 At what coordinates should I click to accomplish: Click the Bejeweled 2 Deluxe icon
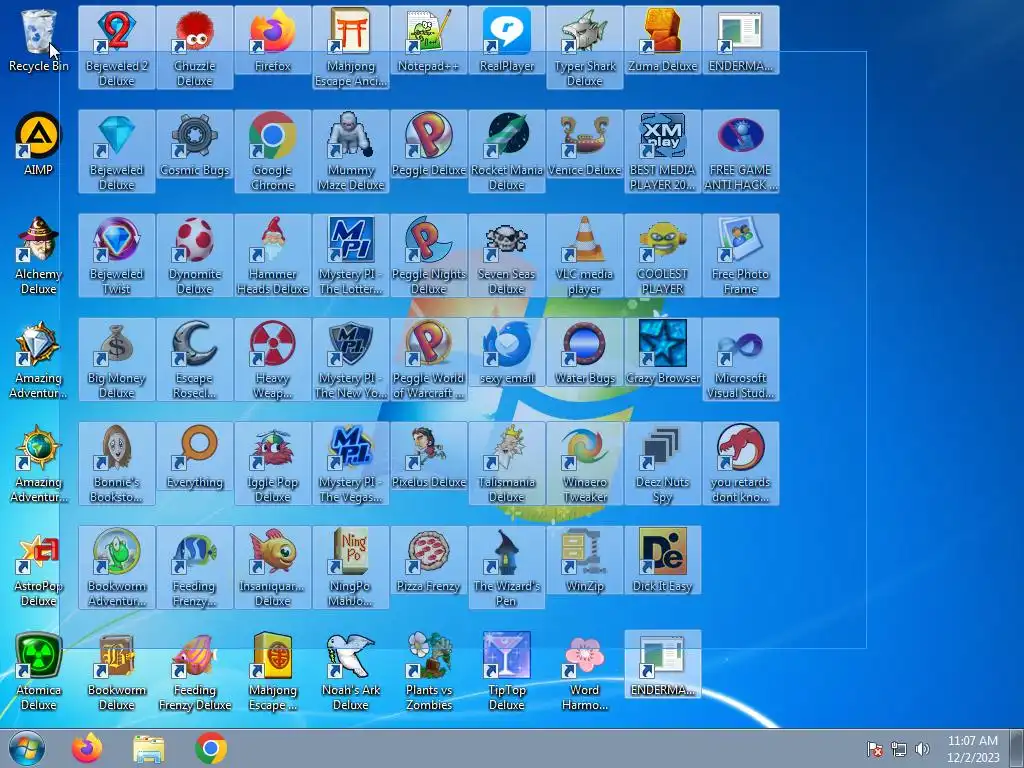(116, 47)
